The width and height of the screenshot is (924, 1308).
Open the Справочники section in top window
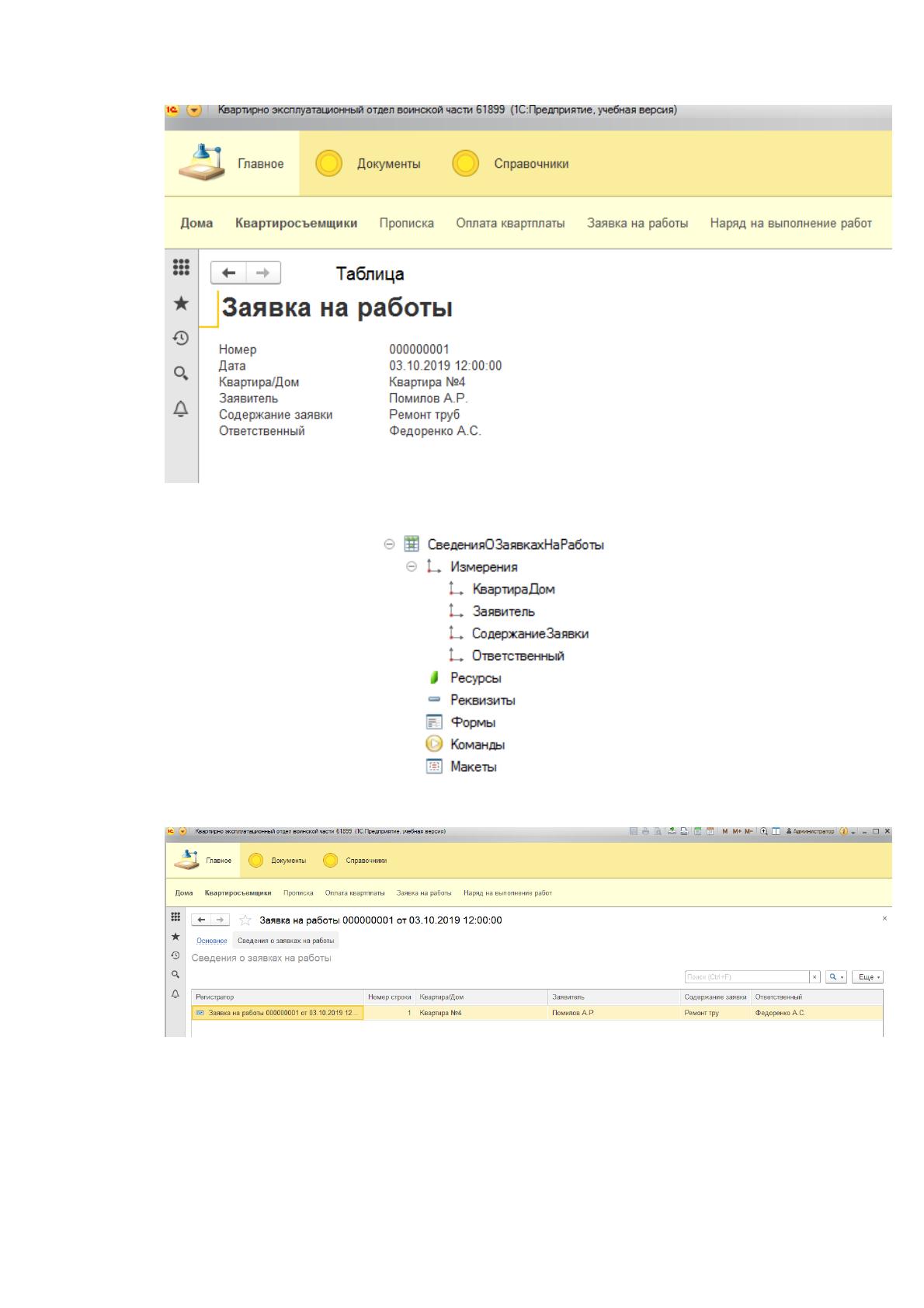click(x=511, y=164)
